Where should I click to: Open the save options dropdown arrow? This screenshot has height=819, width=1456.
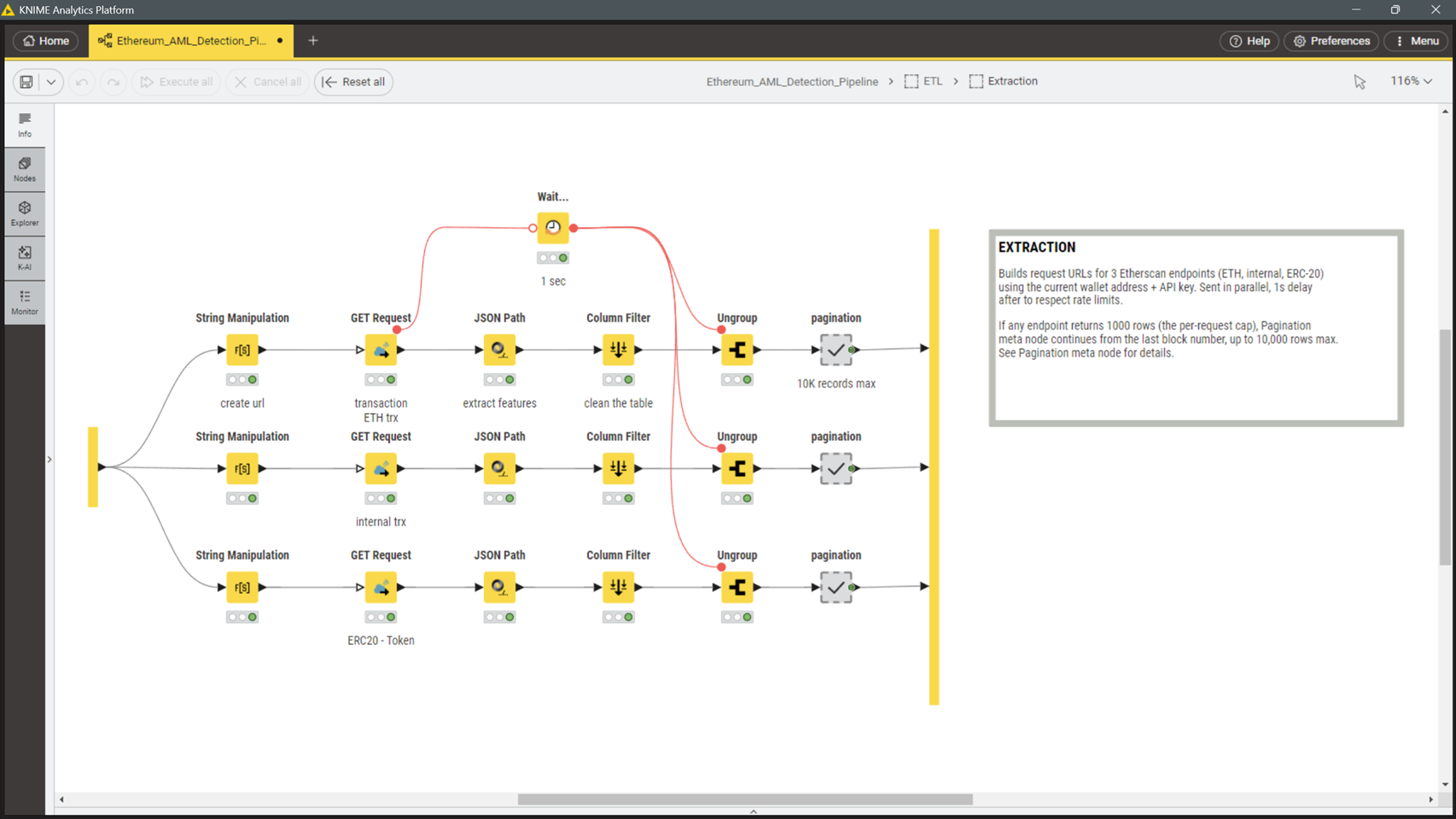click(x=51, y=82)
